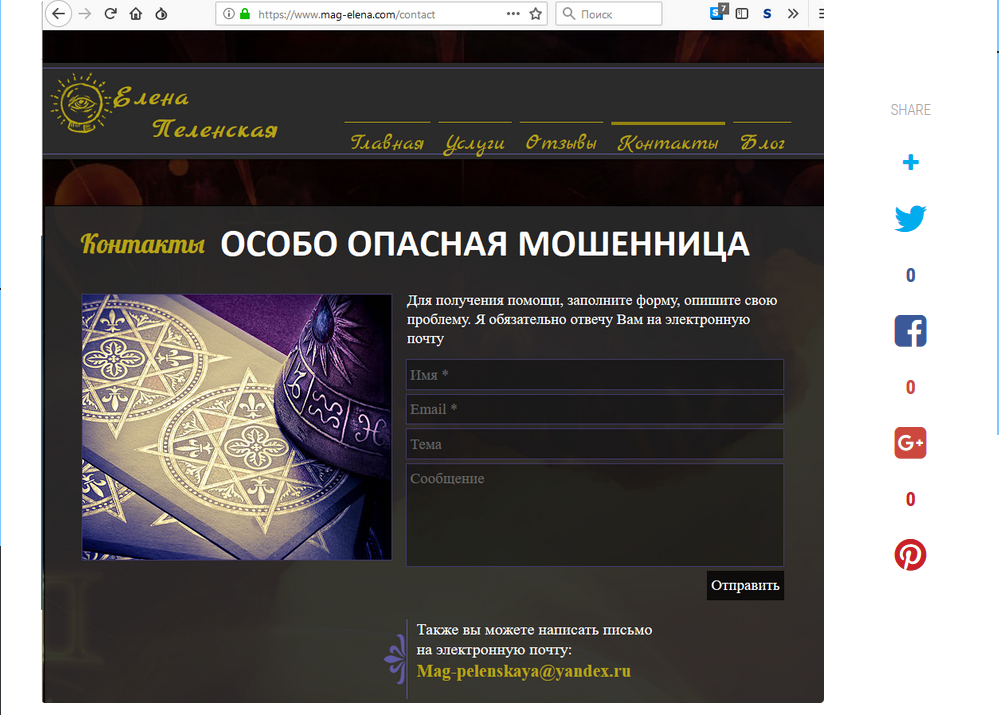The height and width of the screenshot is (715, 999).
Task: Click the browser Back arrow button
Action: tap(59, 14)
